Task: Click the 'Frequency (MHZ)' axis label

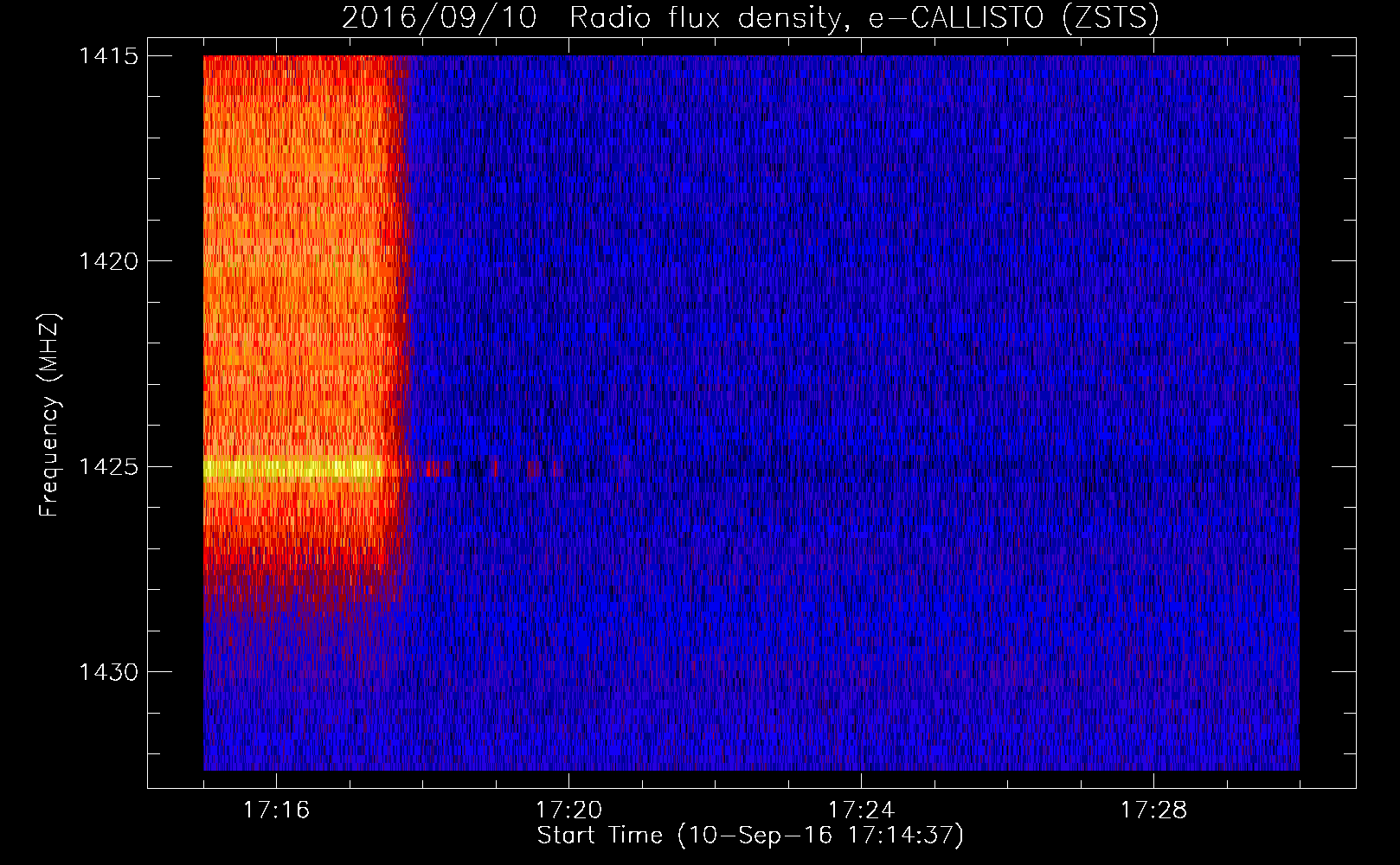Action: click(49, 415)
